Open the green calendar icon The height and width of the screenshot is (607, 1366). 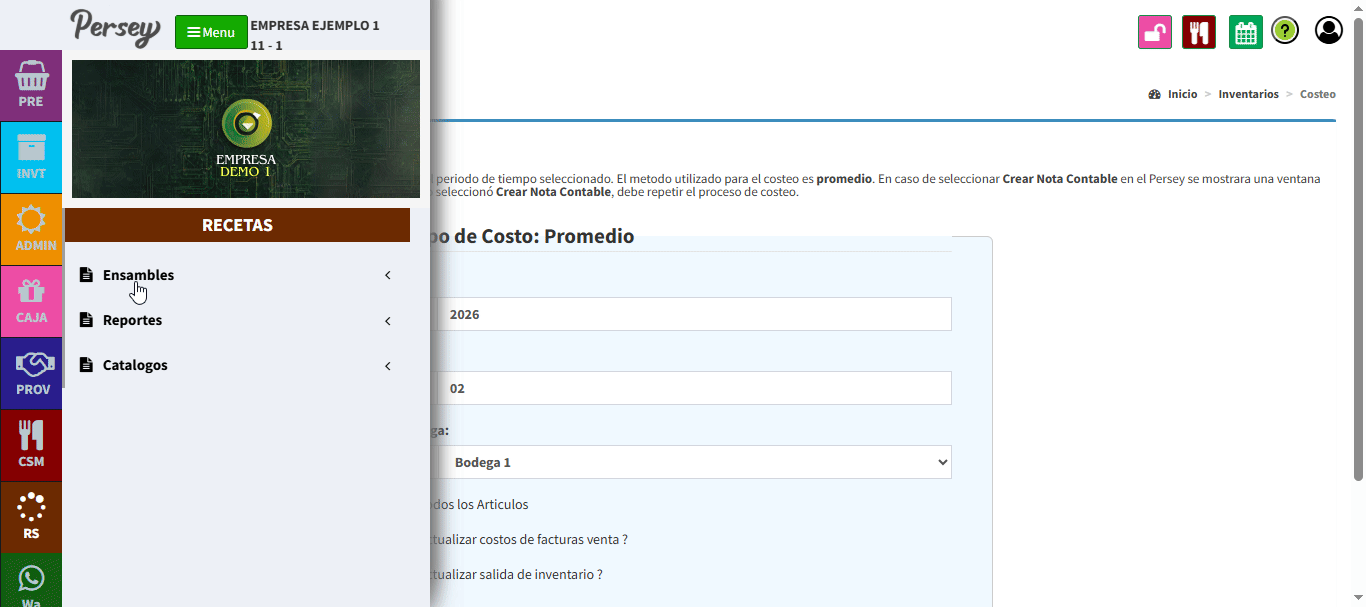(1245, 32)
